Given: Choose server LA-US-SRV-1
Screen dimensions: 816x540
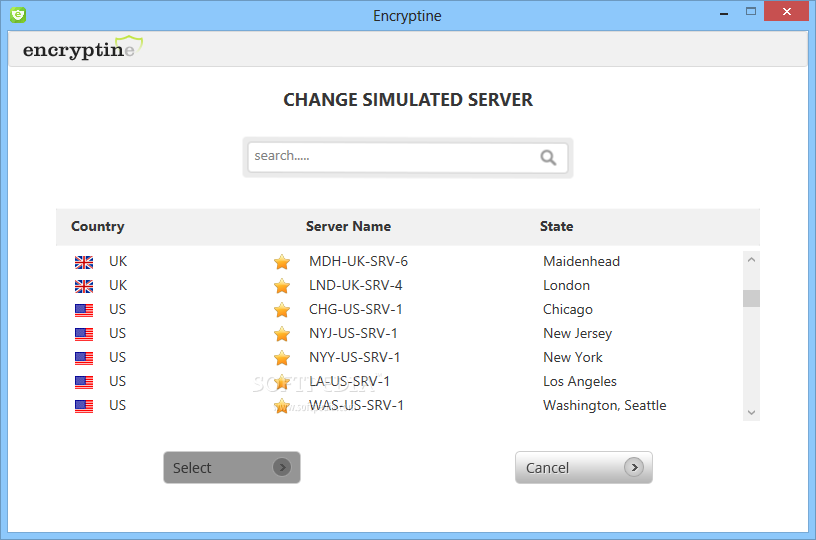Looking at the screenshot, I should pos(349,381).
